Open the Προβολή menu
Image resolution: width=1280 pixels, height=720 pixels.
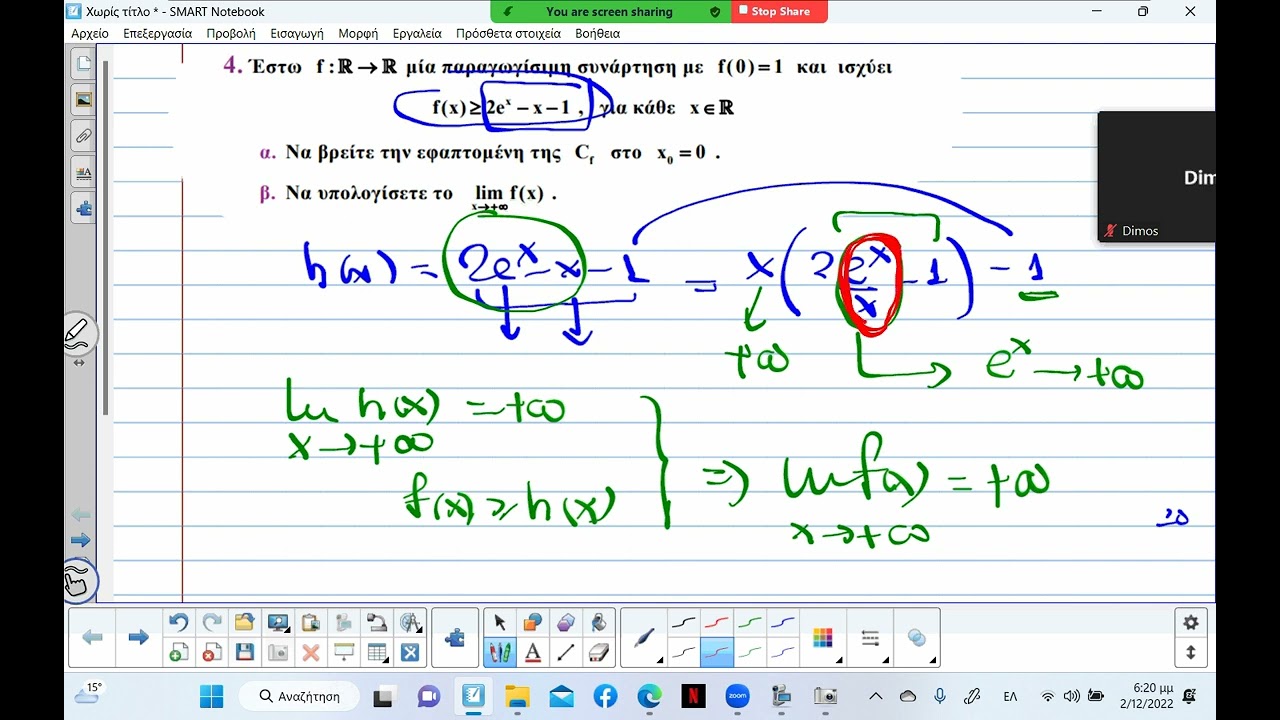[231, 33]
